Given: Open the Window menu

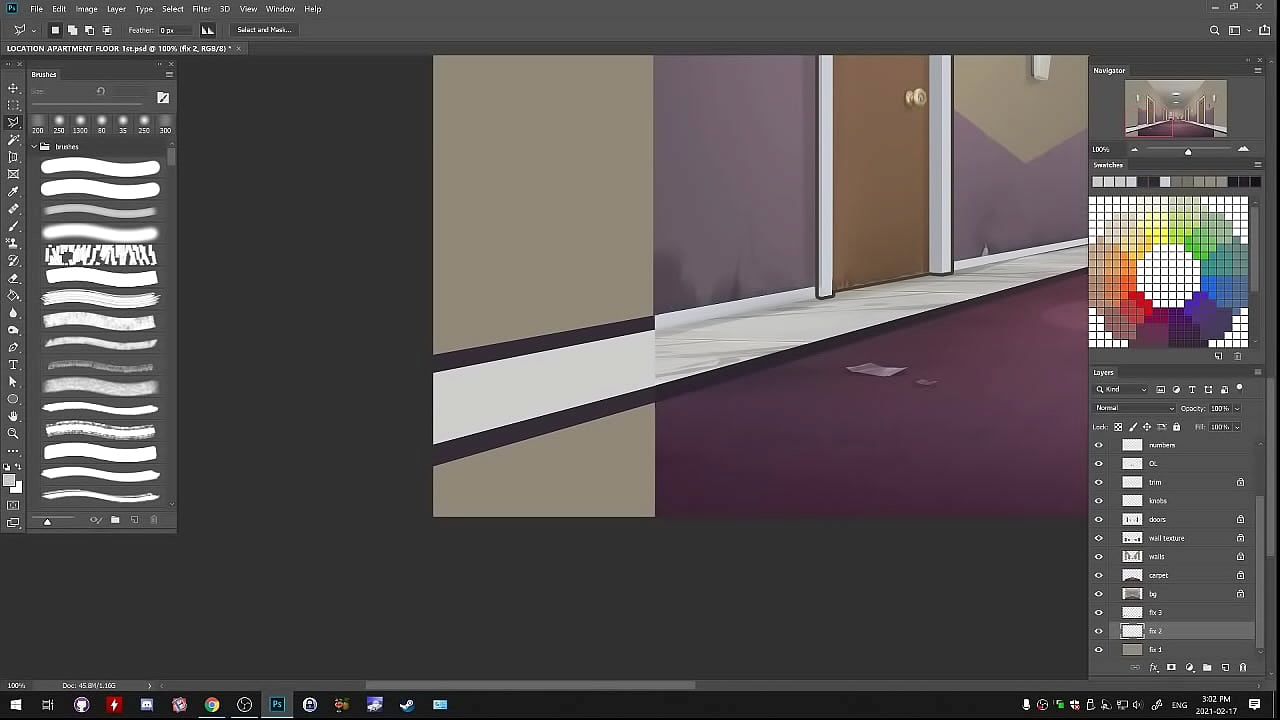Looking at the screenshot, I should (x=280, y=9).
